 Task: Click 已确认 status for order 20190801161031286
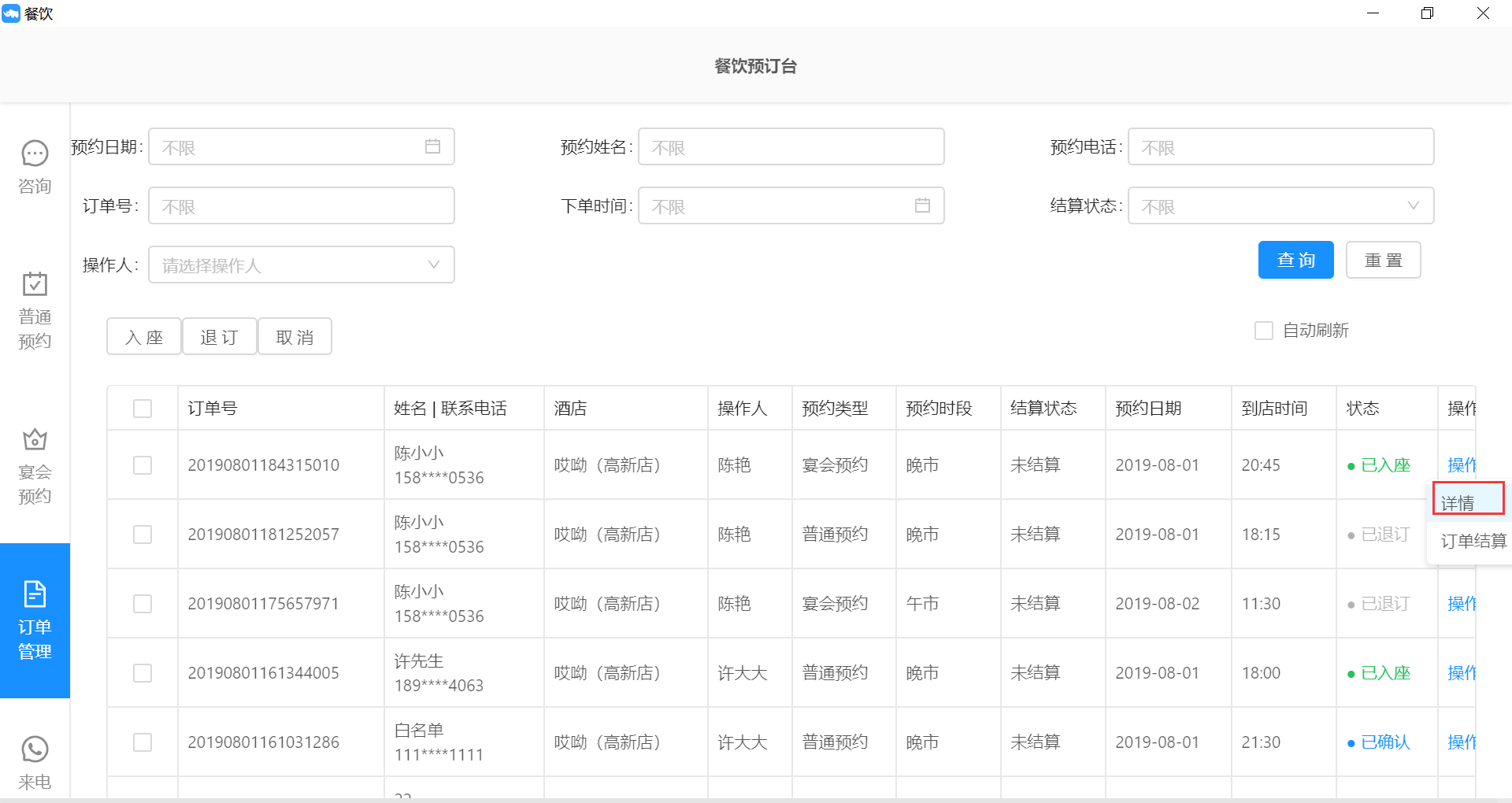[x=1379, y=742]
